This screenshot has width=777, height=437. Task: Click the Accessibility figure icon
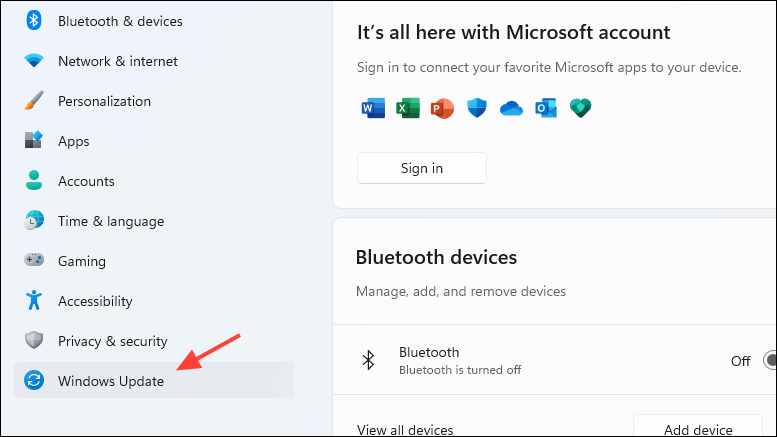pos(34,300)
